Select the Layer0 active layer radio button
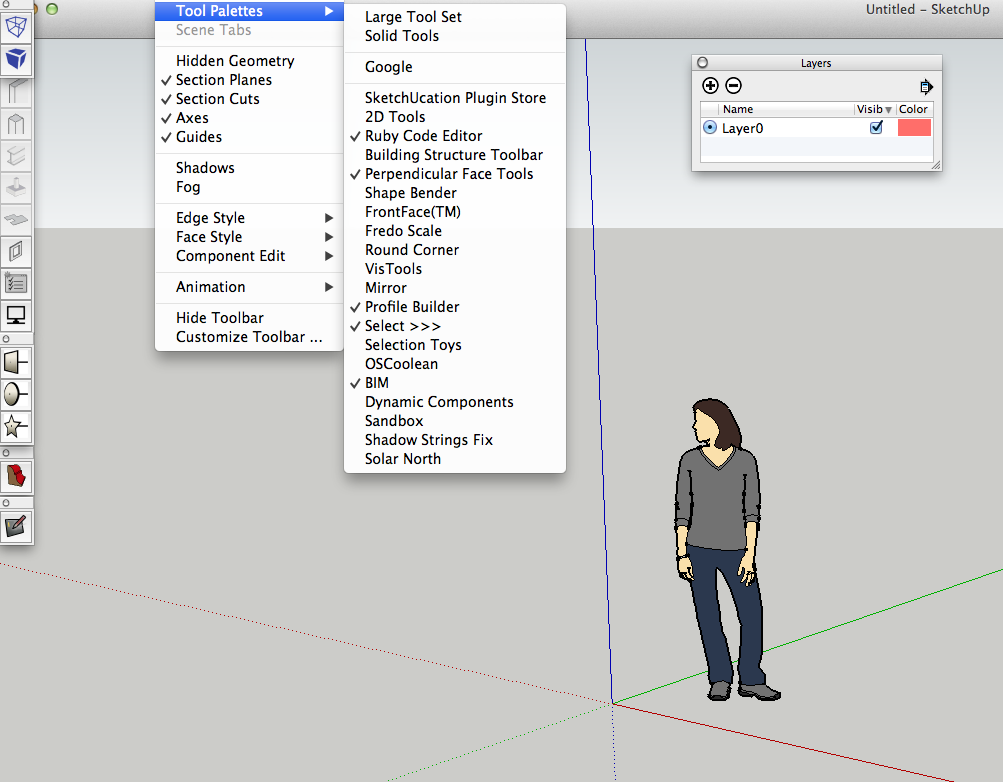This screenshot has height=782, width=1003. [710, 128]
